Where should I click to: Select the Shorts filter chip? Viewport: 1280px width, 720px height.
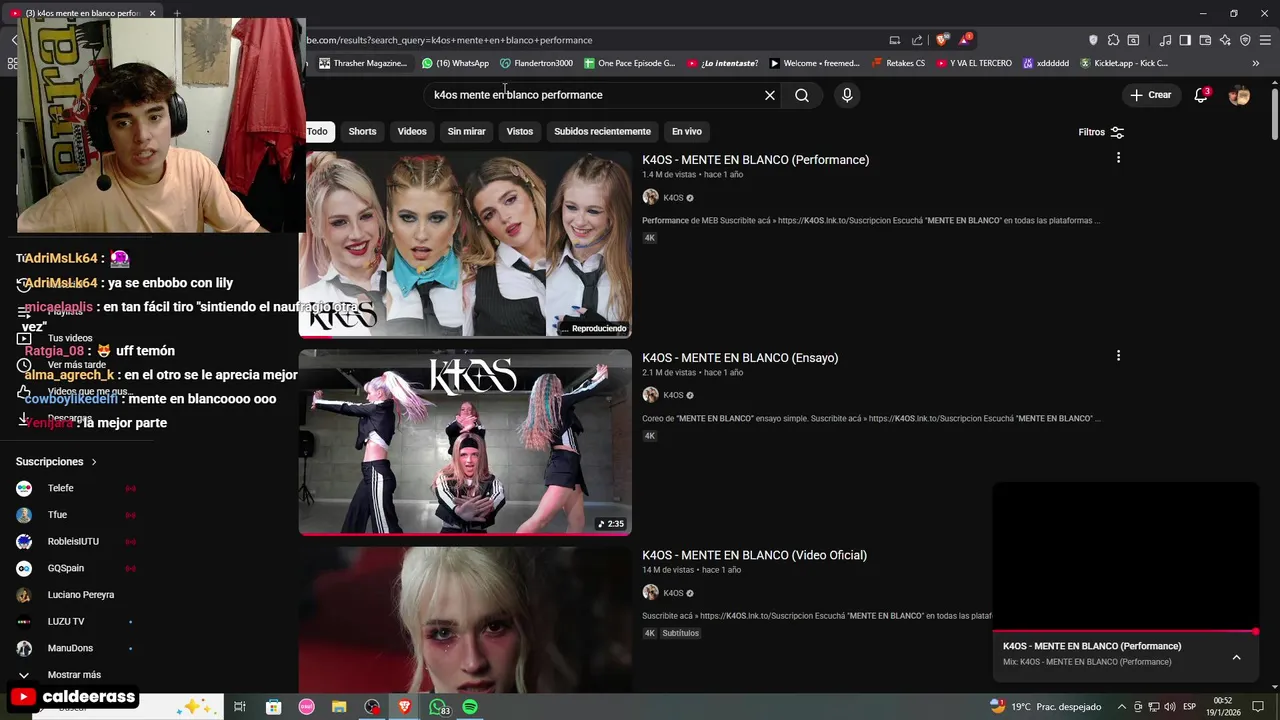pos(362,131)
